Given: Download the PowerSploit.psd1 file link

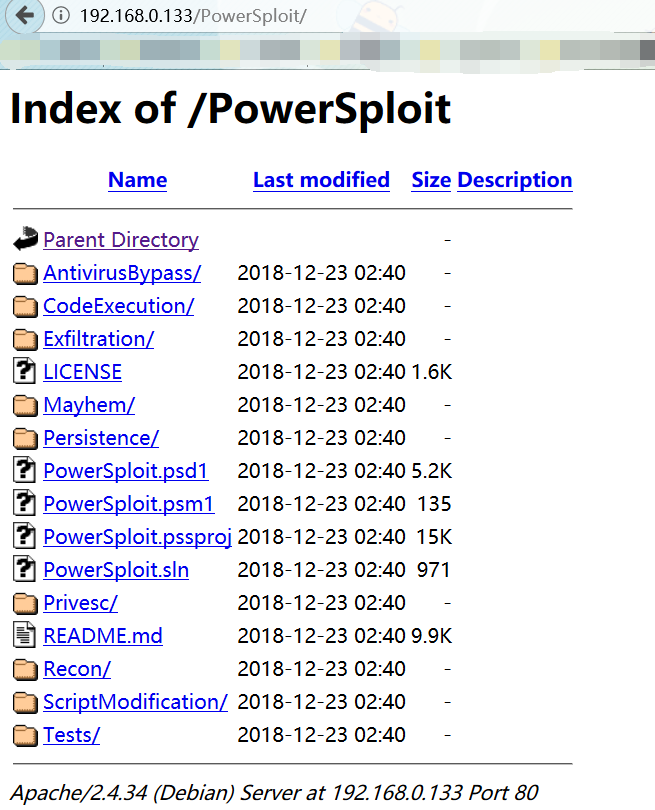Looking at the screenshot, I should point(126,471).
